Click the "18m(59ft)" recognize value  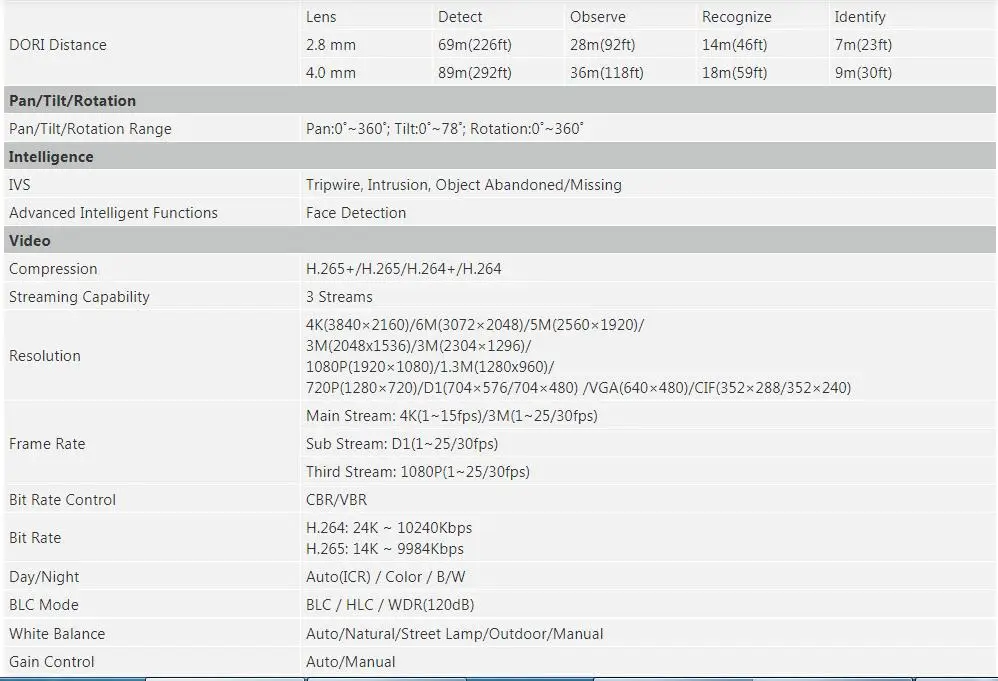click(x=734, y=73)
